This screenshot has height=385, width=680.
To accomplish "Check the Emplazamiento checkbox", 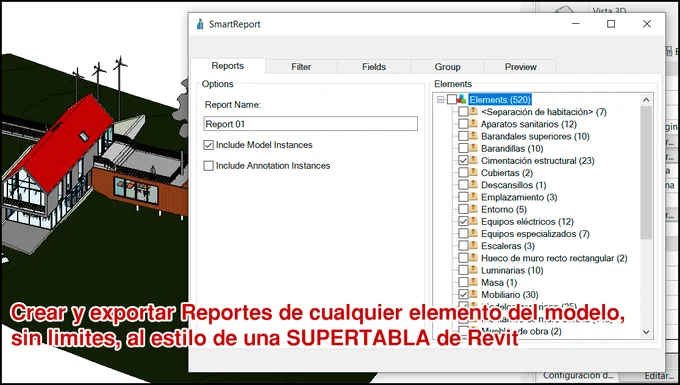I will [x=463, y=197].
